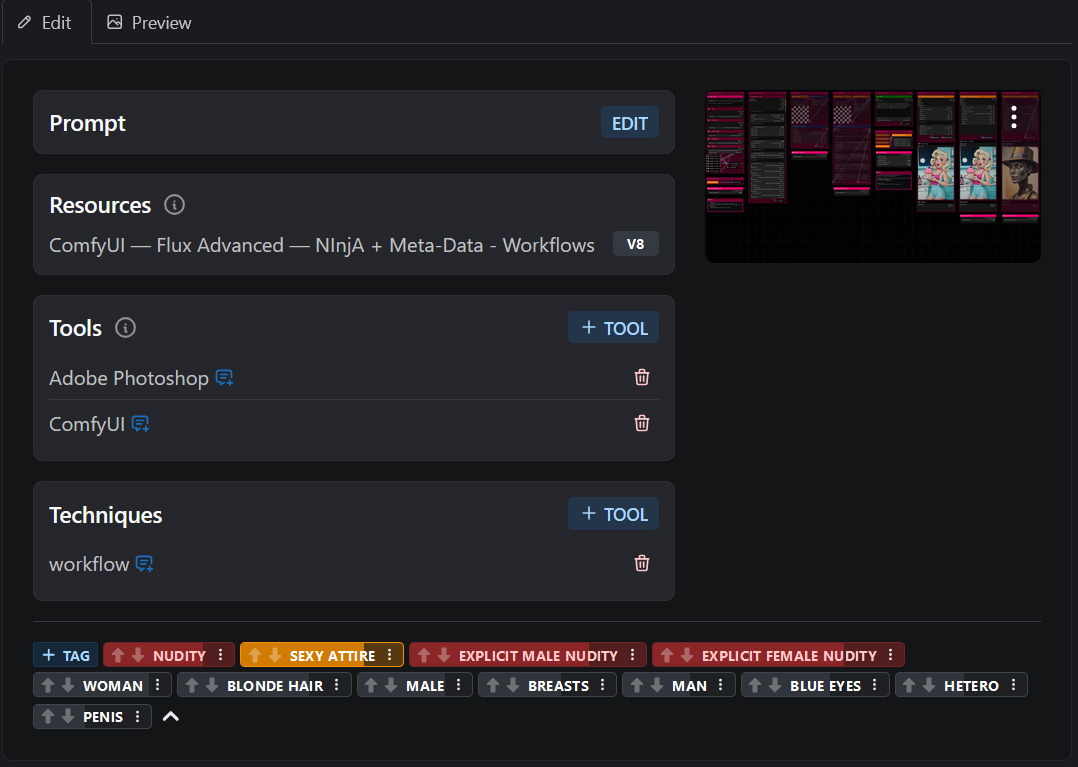Add a tool in the Tools section
This screenshot has height=767, width=1078.
[613, 328]
